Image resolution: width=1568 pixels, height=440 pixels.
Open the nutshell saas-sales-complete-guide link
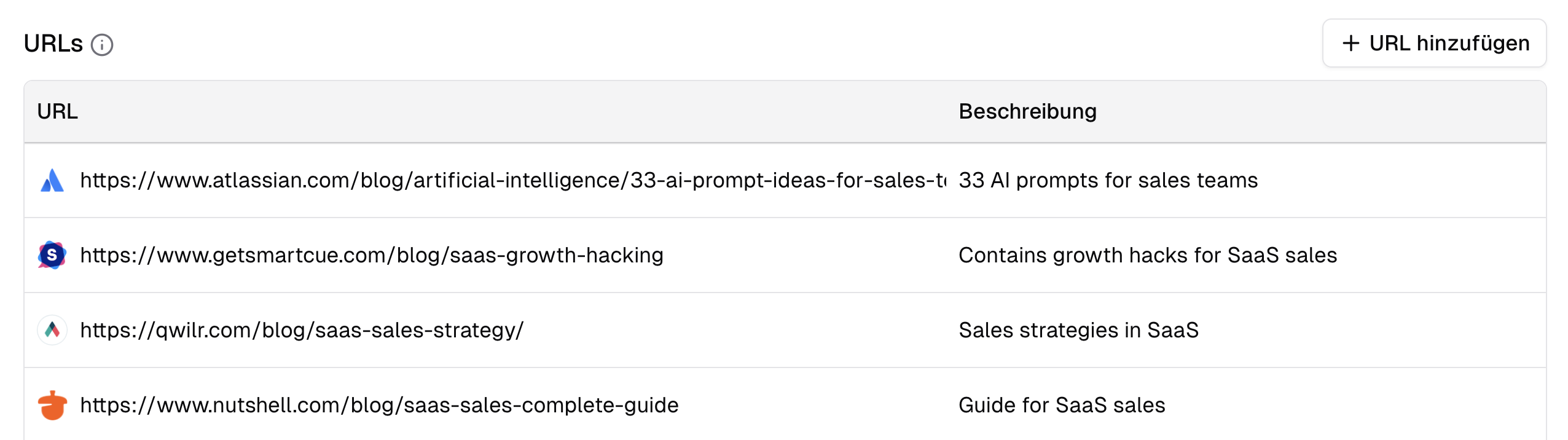pos(379,405)
